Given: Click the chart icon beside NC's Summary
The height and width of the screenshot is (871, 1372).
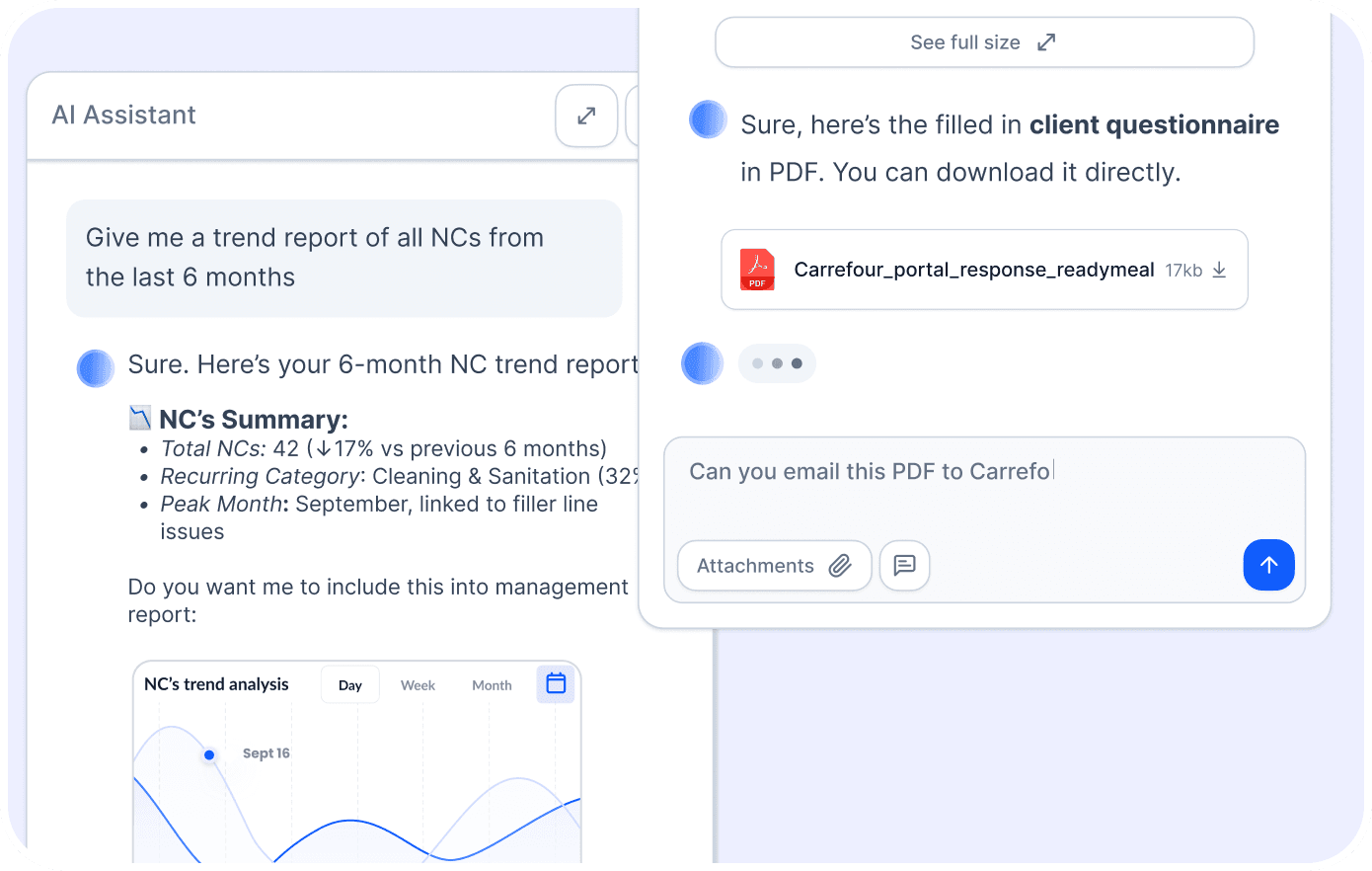Looking at the screenshot, I should point(140,418).
